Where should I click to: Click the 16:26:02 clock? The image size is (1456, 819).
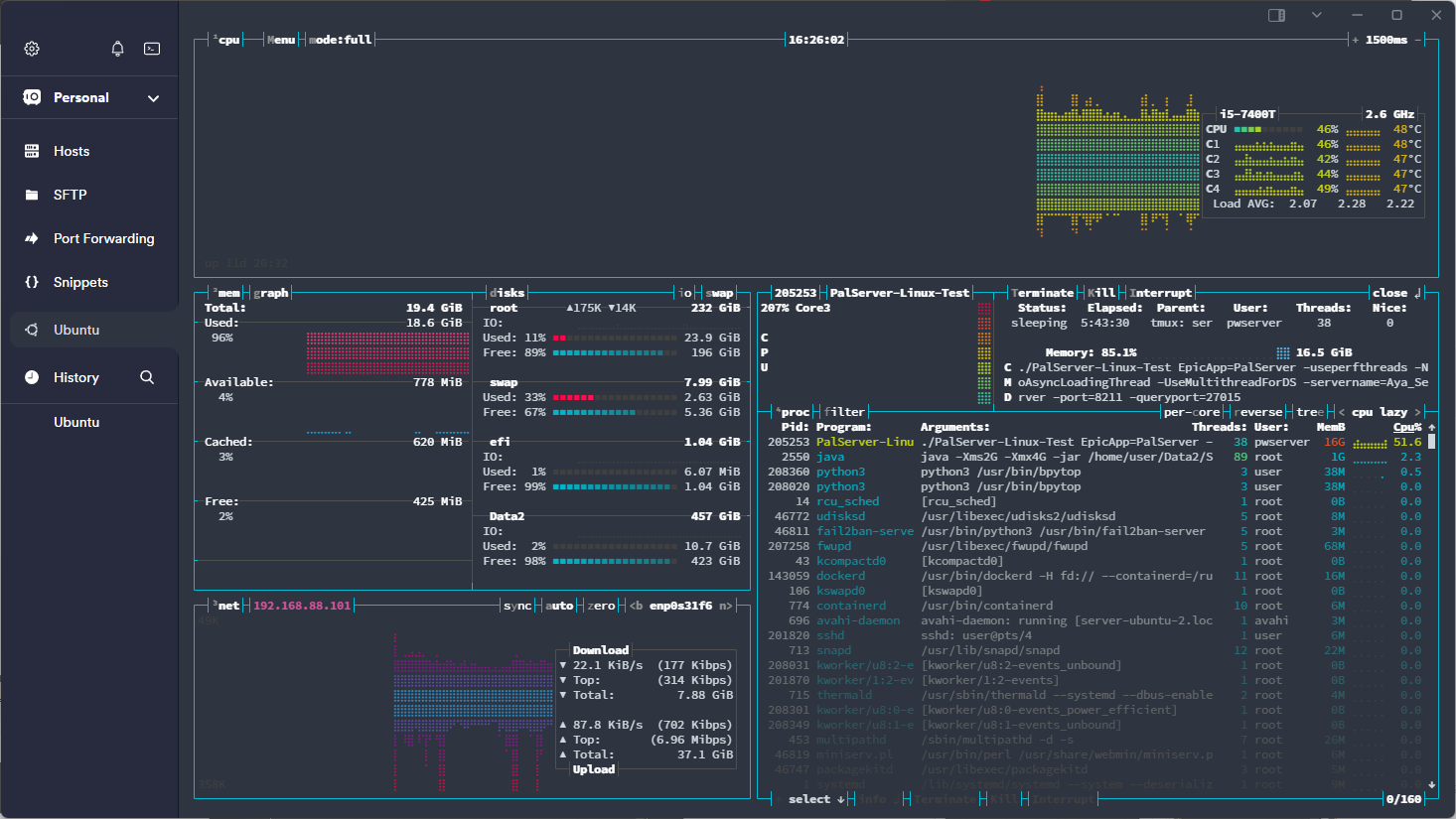816,40
